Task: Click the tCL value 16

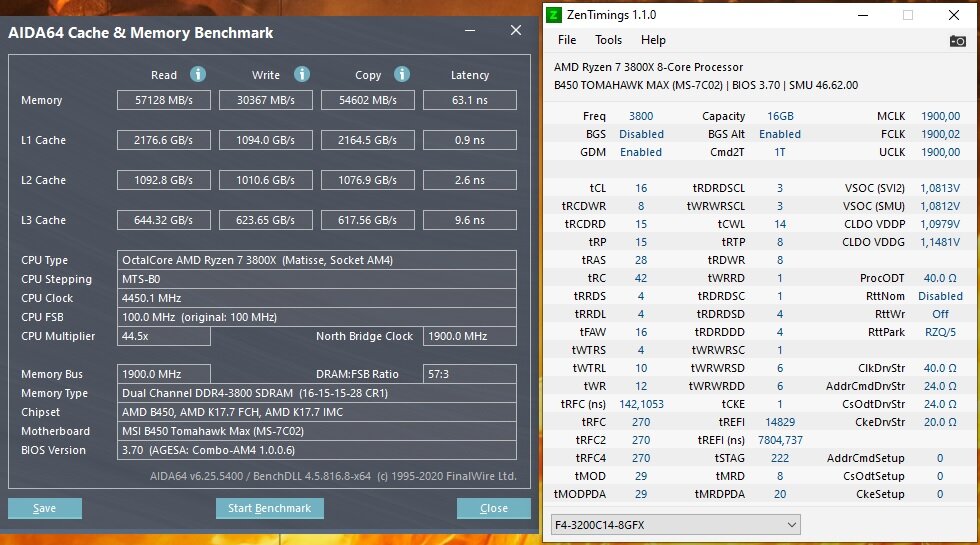Action: pos(641,188)
